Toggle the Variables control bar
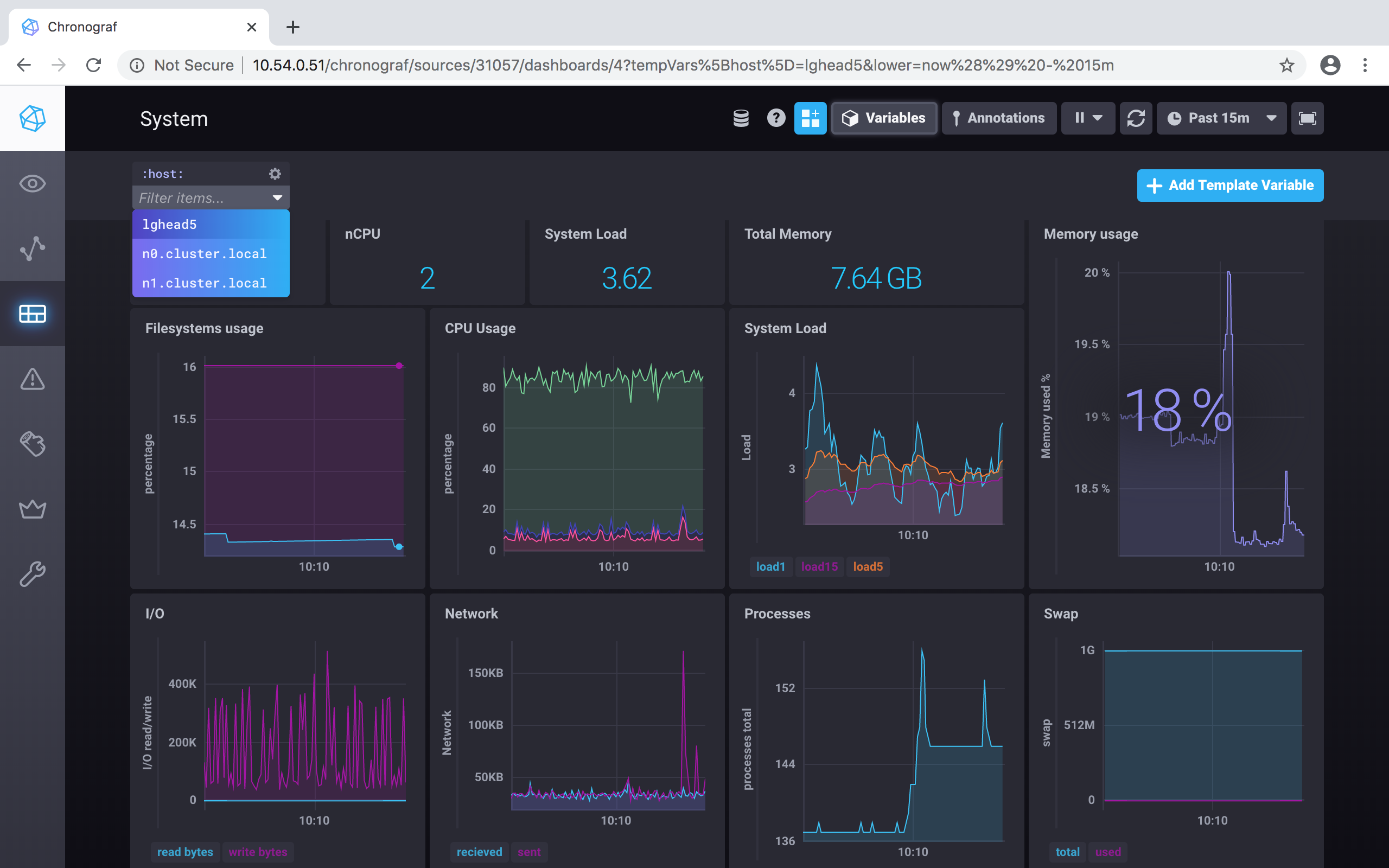 pos(884,118)
